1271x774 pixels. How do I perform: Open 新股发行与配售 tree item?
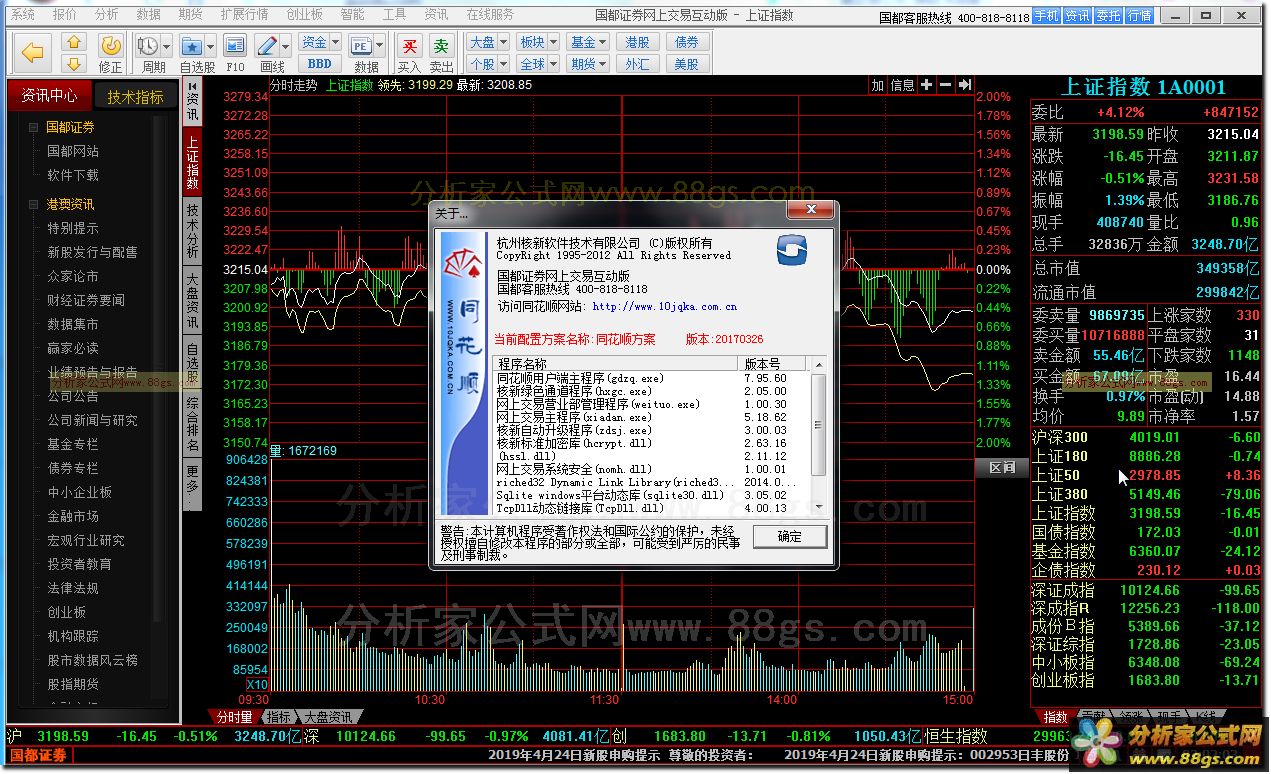click(x=92, y=252)
